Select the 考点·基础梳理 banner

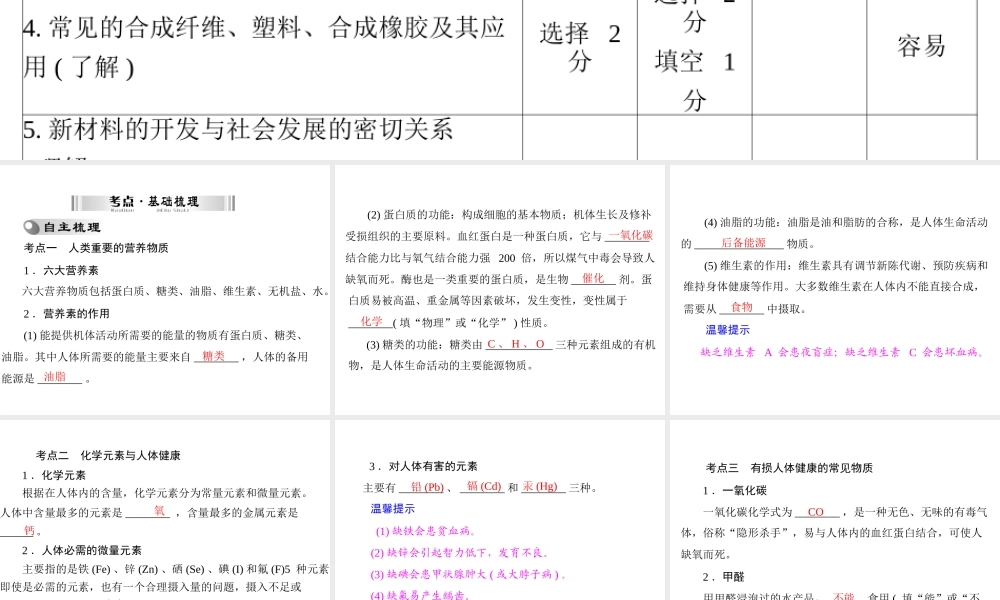pos(153,203)
